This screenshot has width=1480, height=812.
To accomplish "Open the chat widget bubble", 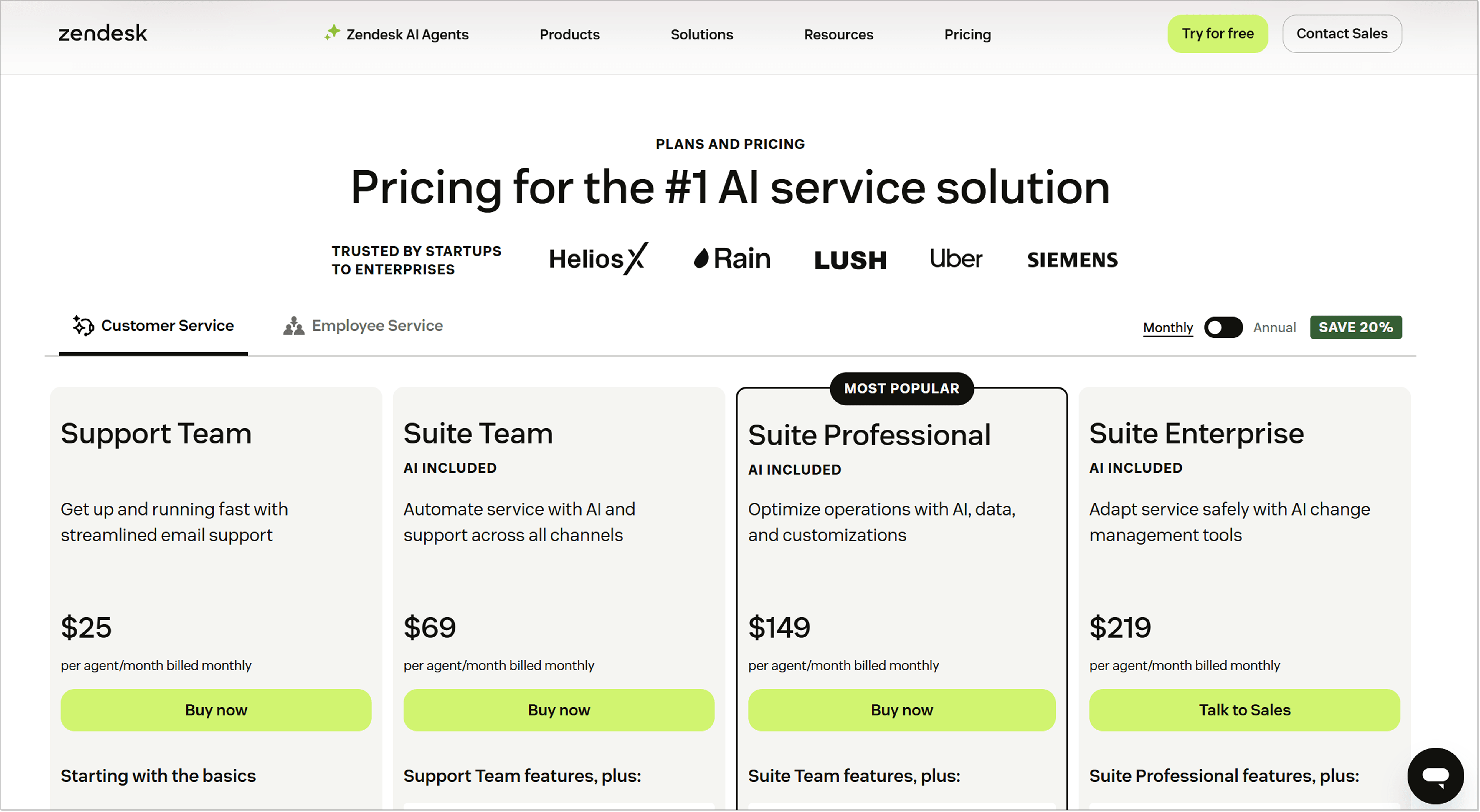I will [1435, 776].
